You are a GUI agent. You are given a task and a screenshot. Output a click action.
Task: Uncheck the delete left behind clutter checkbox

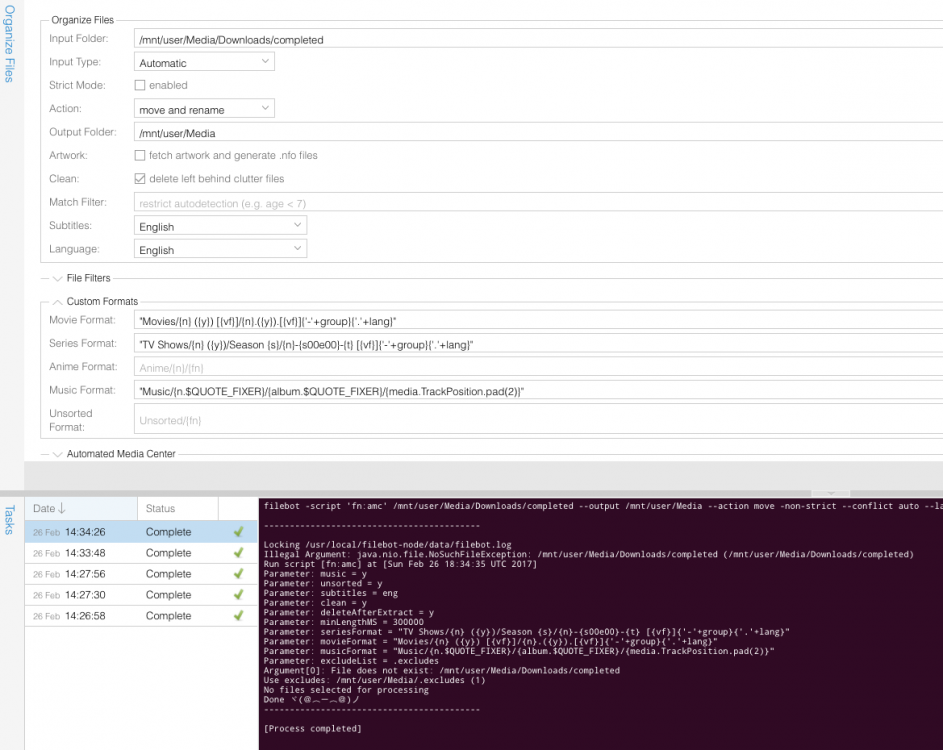(140, 179)
